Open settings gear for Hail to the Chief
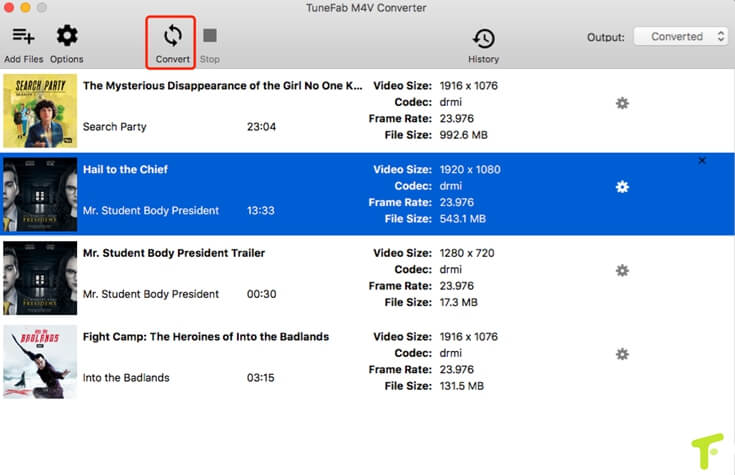The width and height of the screenshot is (735, 475). tap(622, 187)
